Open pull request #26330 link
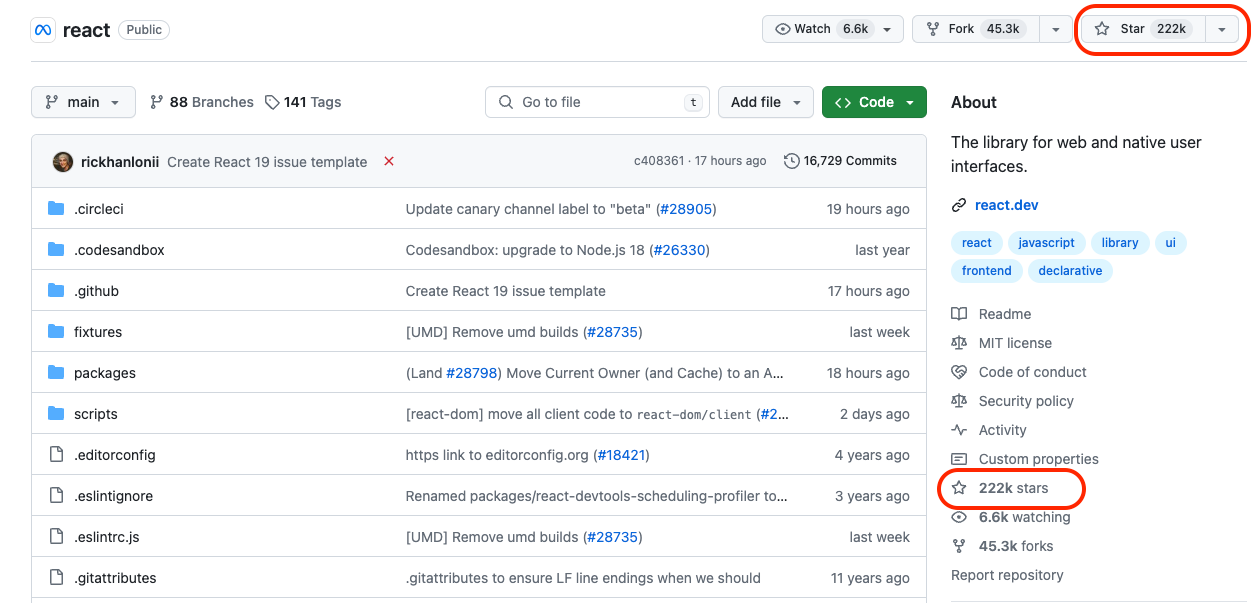This screenshot has height=603, width=1259. click(679, 250)
